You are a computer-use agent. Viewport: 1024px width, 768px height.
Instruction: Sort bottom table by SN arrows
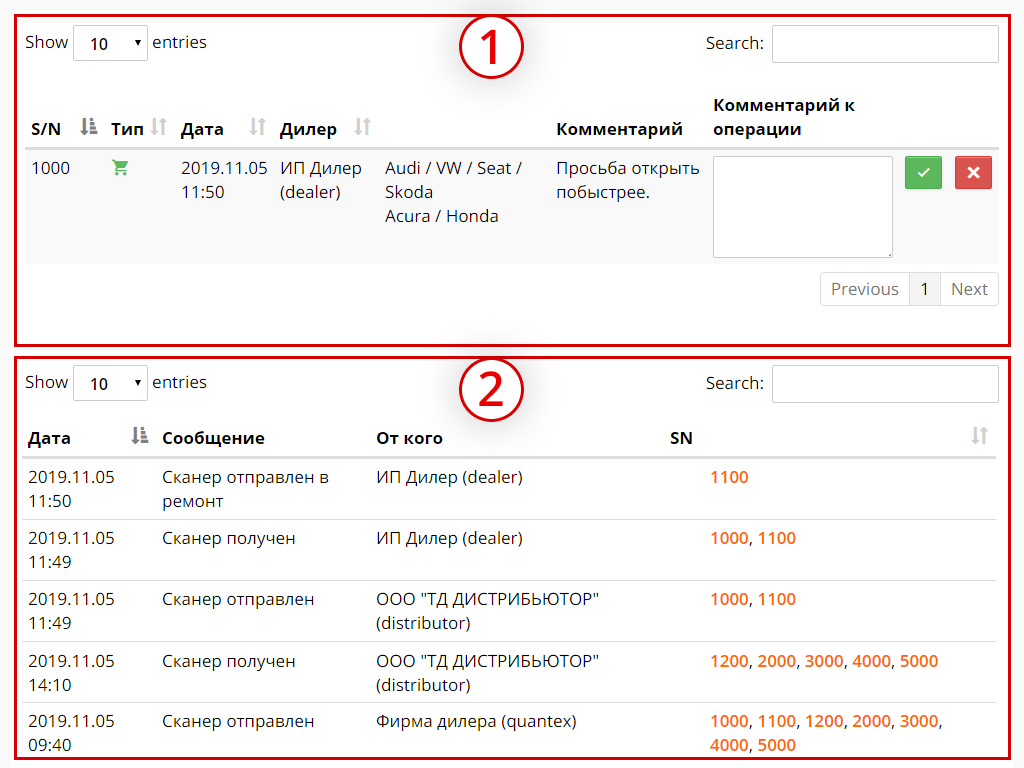click(x=979, y=436)
